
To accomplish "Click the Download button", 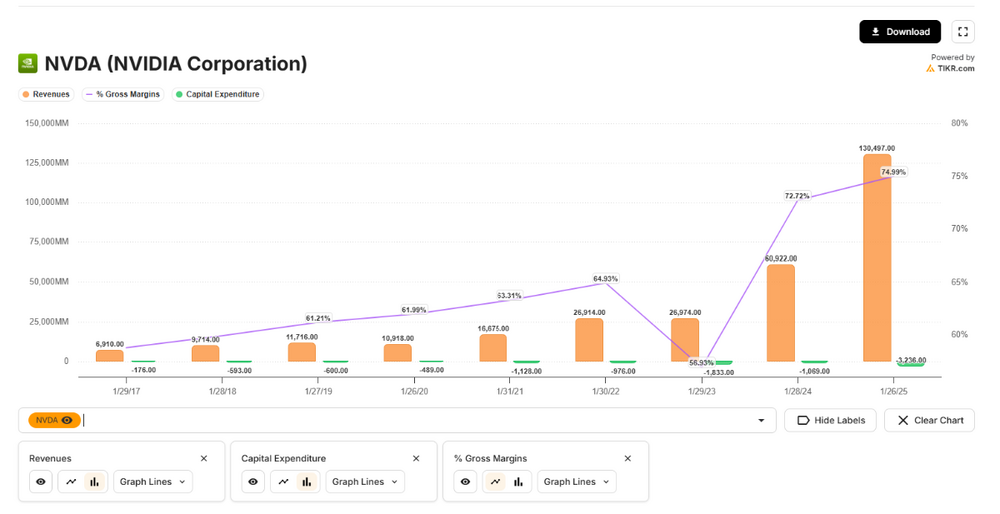I will (x=899, y=32).
